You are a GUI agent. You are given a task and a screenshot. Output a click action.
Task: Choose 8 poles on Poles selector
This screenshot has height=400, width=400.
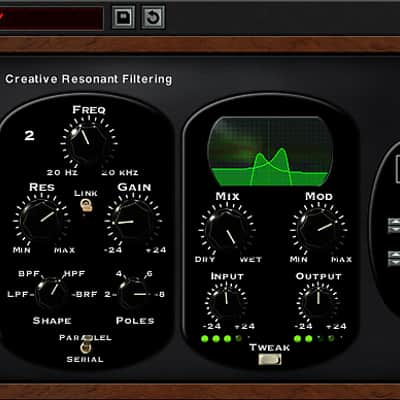[162, 294]
